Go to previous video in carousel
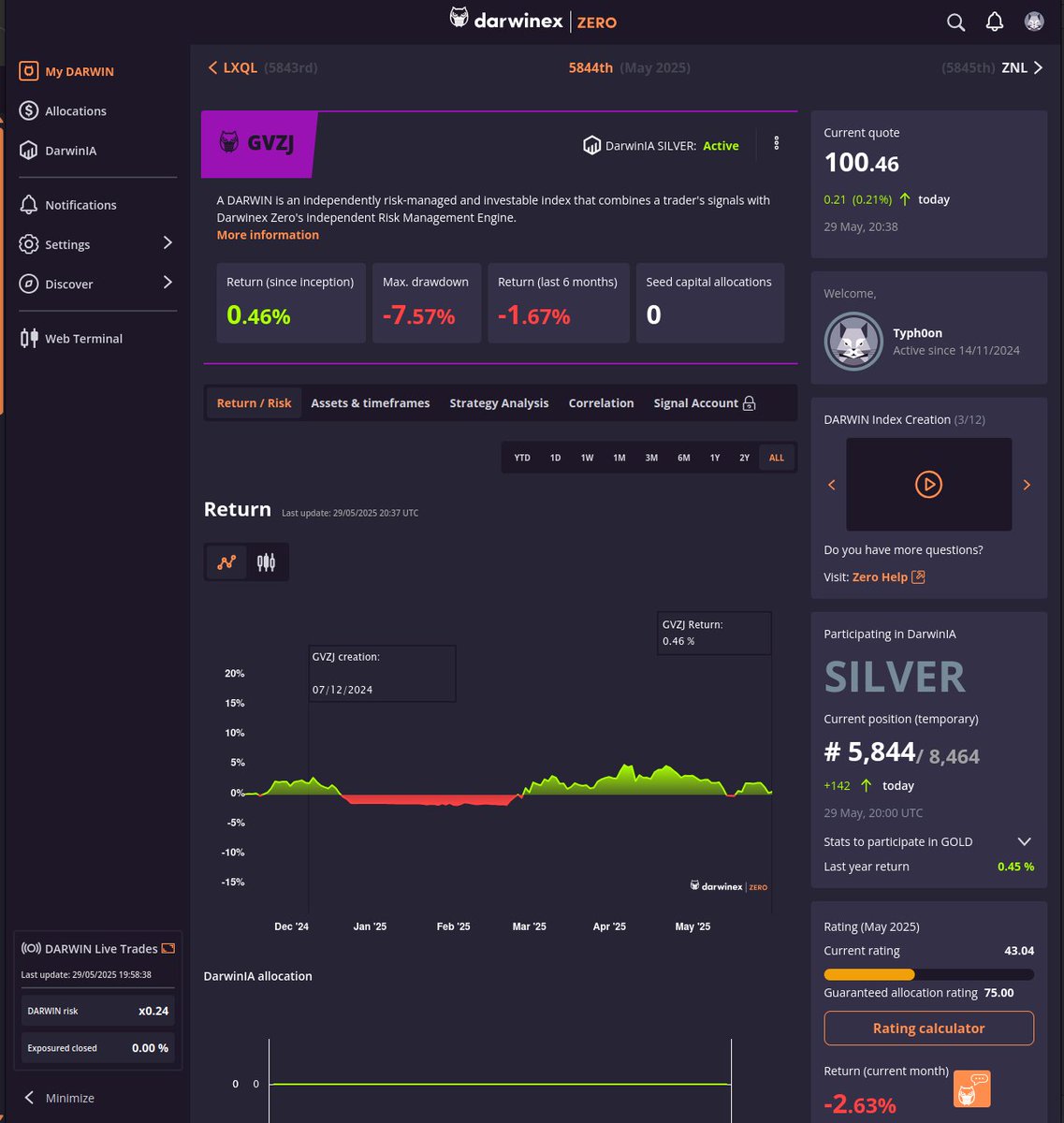The height and width of the screenshot is (1123, 1064). [831, 485]
